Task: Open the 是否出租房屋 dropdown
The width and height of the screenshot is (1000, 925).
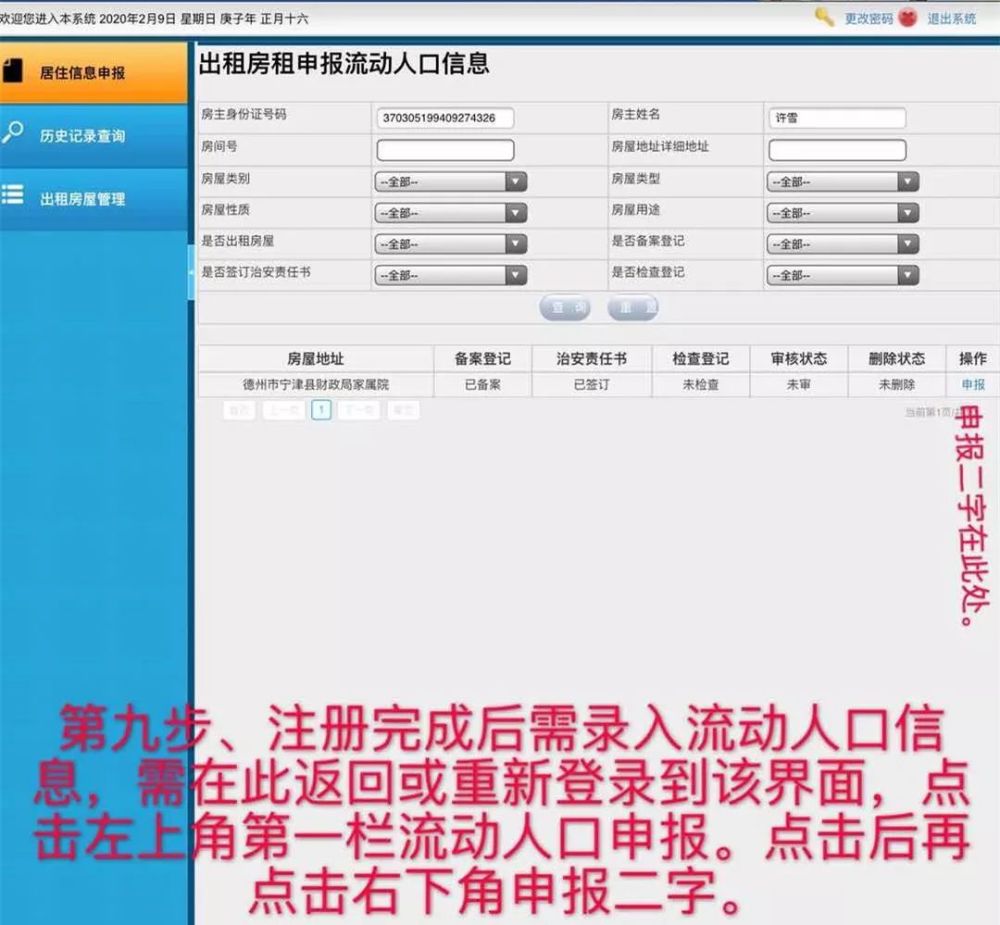Action: [x=451, y=244]
